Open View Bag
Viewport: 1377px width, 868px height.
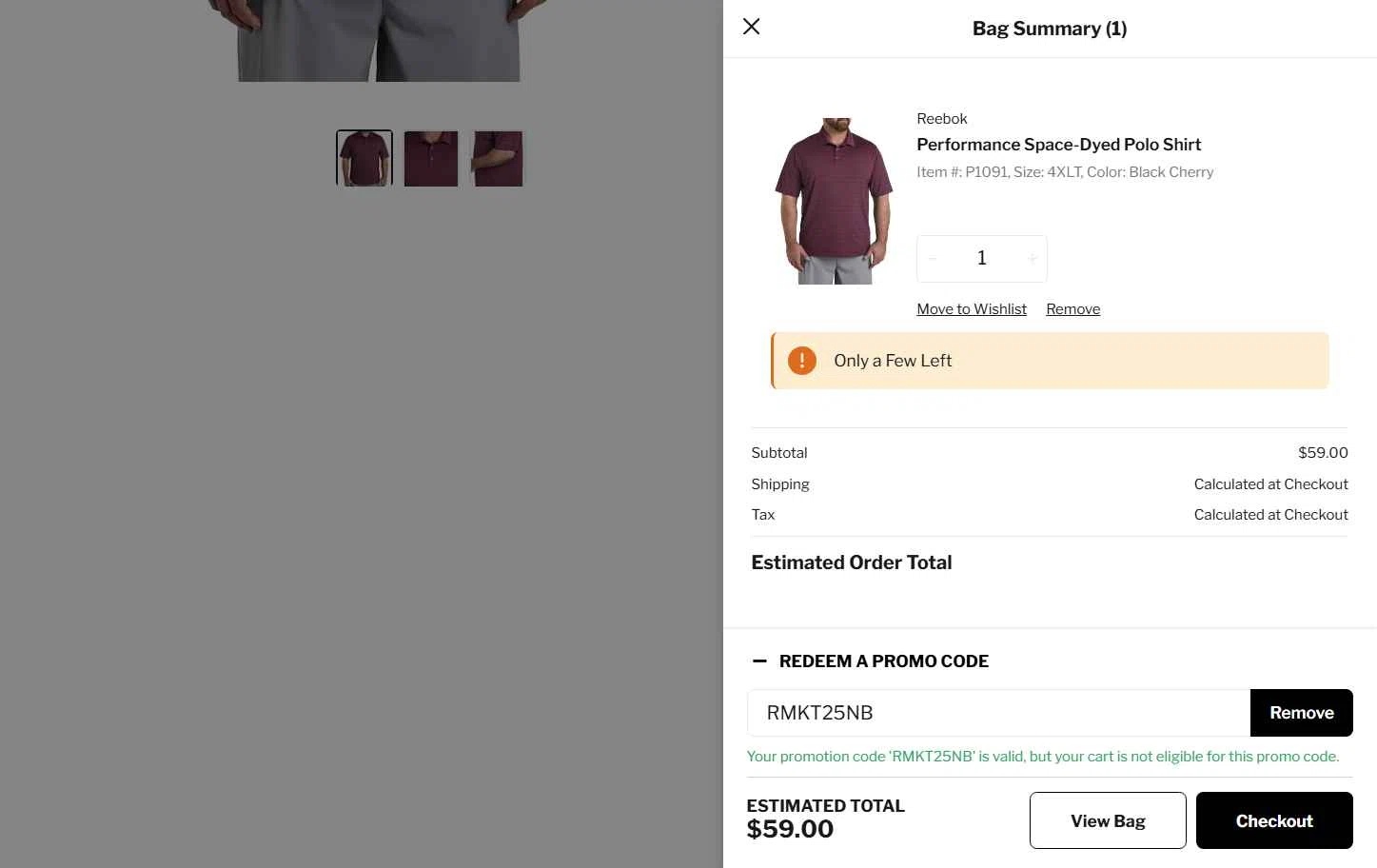(1107, 820)
